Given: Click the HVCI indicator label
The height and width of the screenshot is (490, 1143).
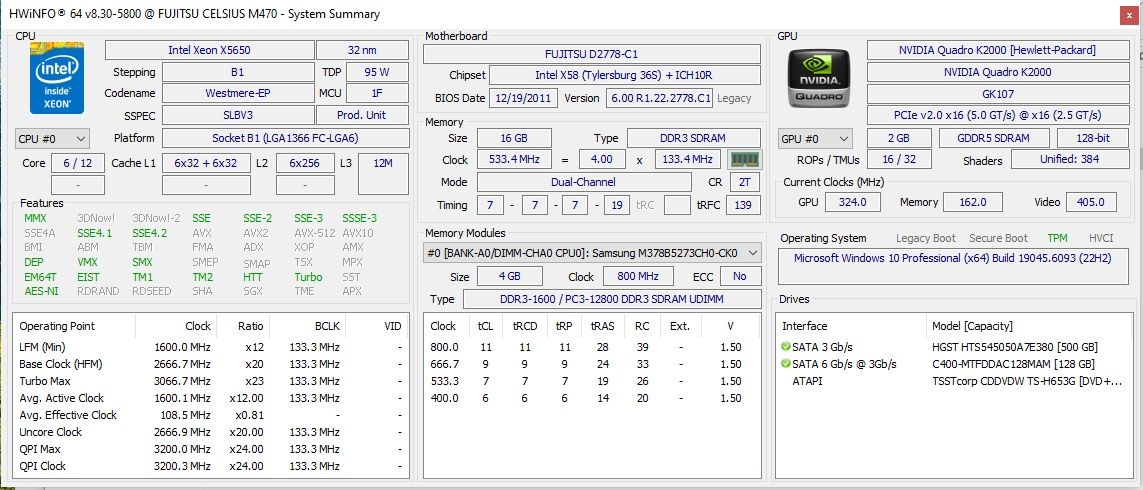Looking at the screenshot, I should point(1101,238).
